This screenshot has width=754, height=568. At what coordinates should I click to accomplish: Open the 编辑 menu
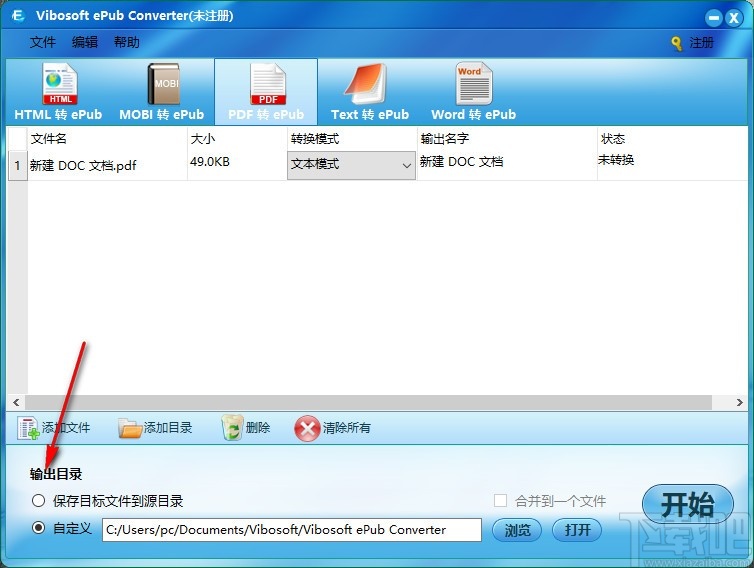tap(85, 42)
